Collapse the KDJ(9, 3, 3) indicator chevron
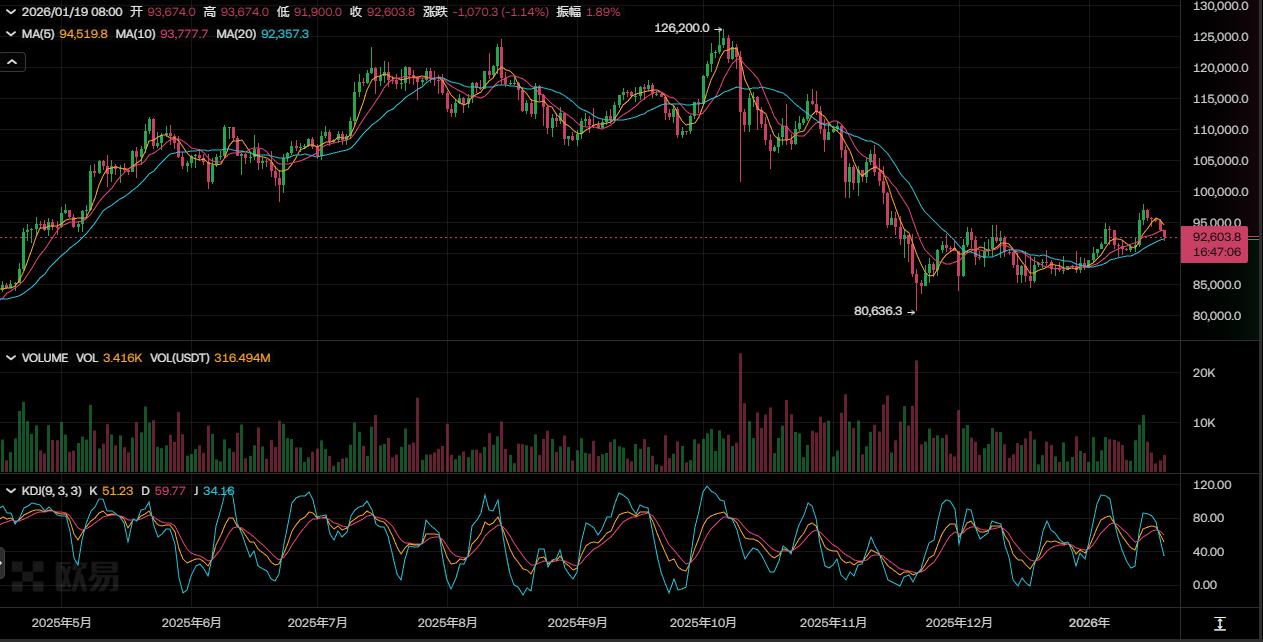The image size is (1263, 642). (x=11, y=491)
